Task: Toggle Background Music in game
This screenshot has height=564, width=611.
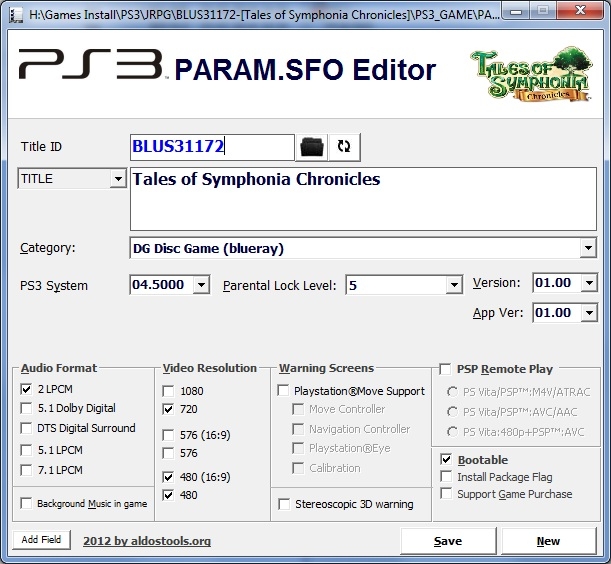Action: pyautogui.click(x=26, y=503)
